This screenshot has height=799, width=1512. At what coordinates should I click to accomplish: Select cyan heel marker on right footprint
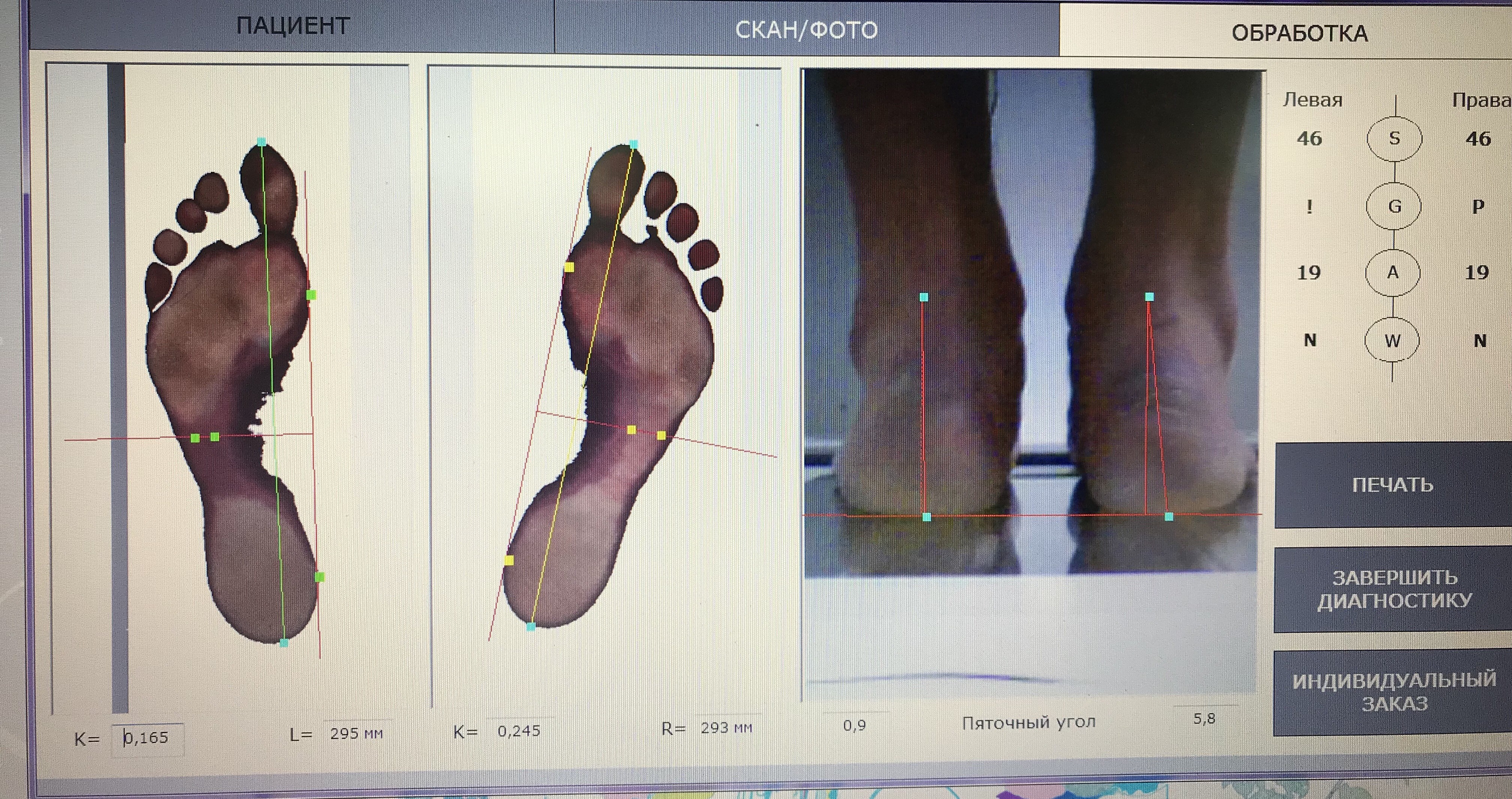tap(531, 626)
